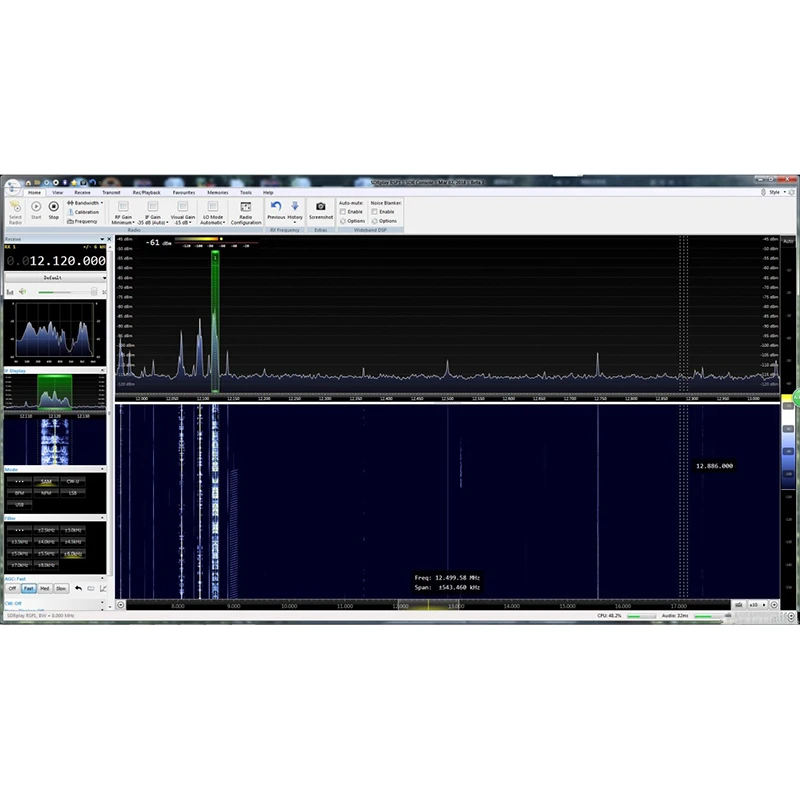Click the undo arrow in quick access toolbar
This screenshot has height=800, width=800.
pos(92,183)
